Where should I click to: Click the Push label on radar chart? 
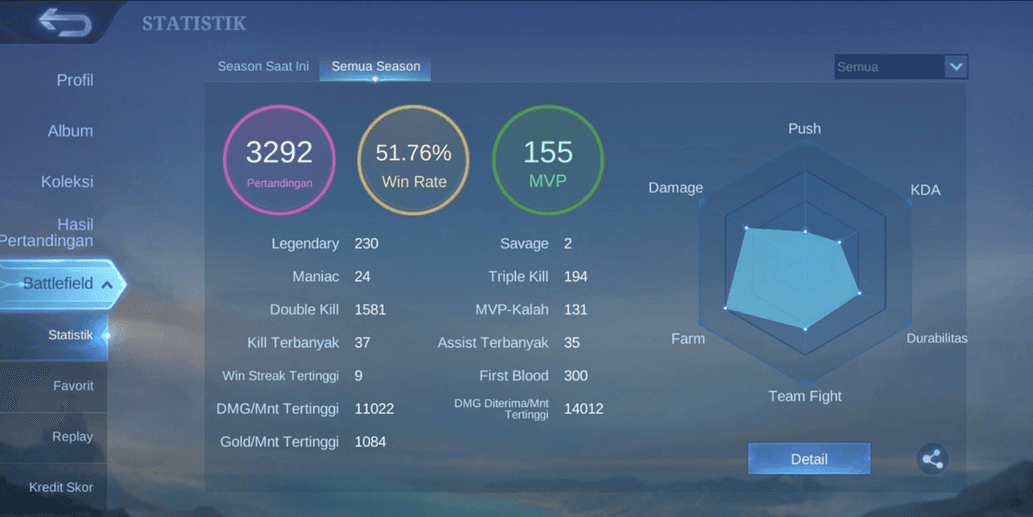tap(804, 128)
